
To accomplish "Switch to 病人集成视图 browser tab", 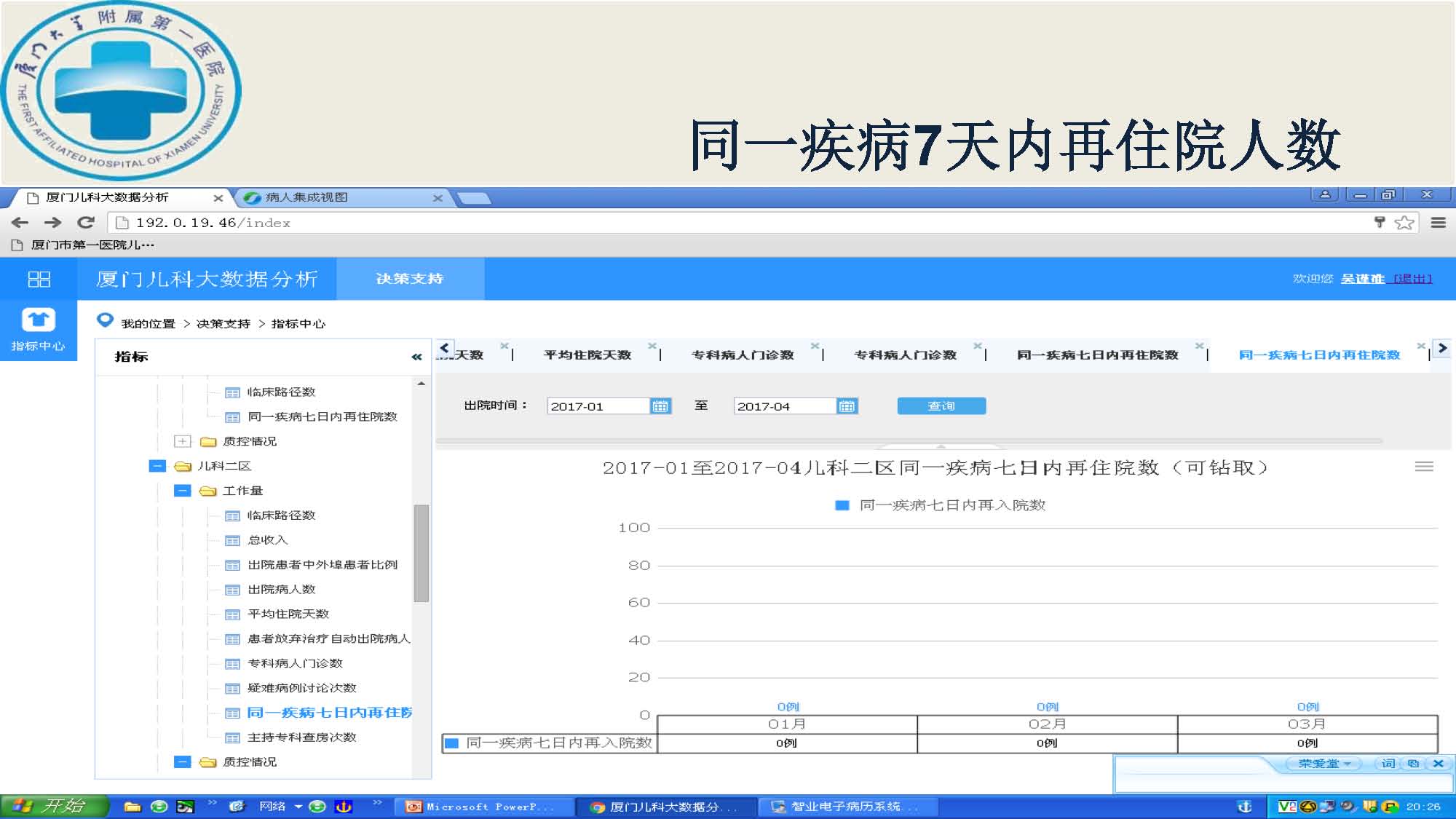I will pyautogui.click(x=342, y=197).
